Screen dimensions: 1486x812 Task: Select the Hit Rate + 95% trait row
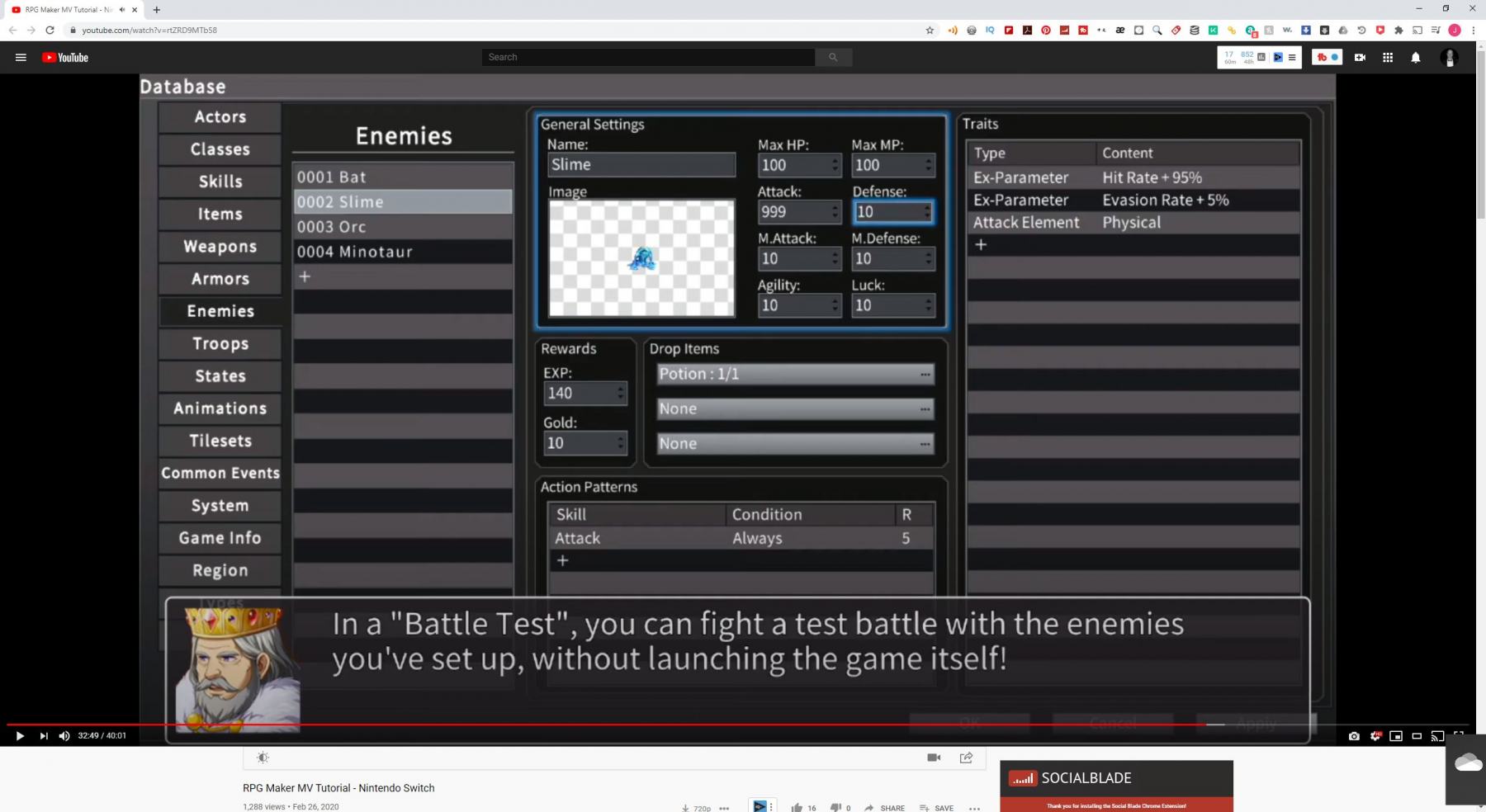1133,178
